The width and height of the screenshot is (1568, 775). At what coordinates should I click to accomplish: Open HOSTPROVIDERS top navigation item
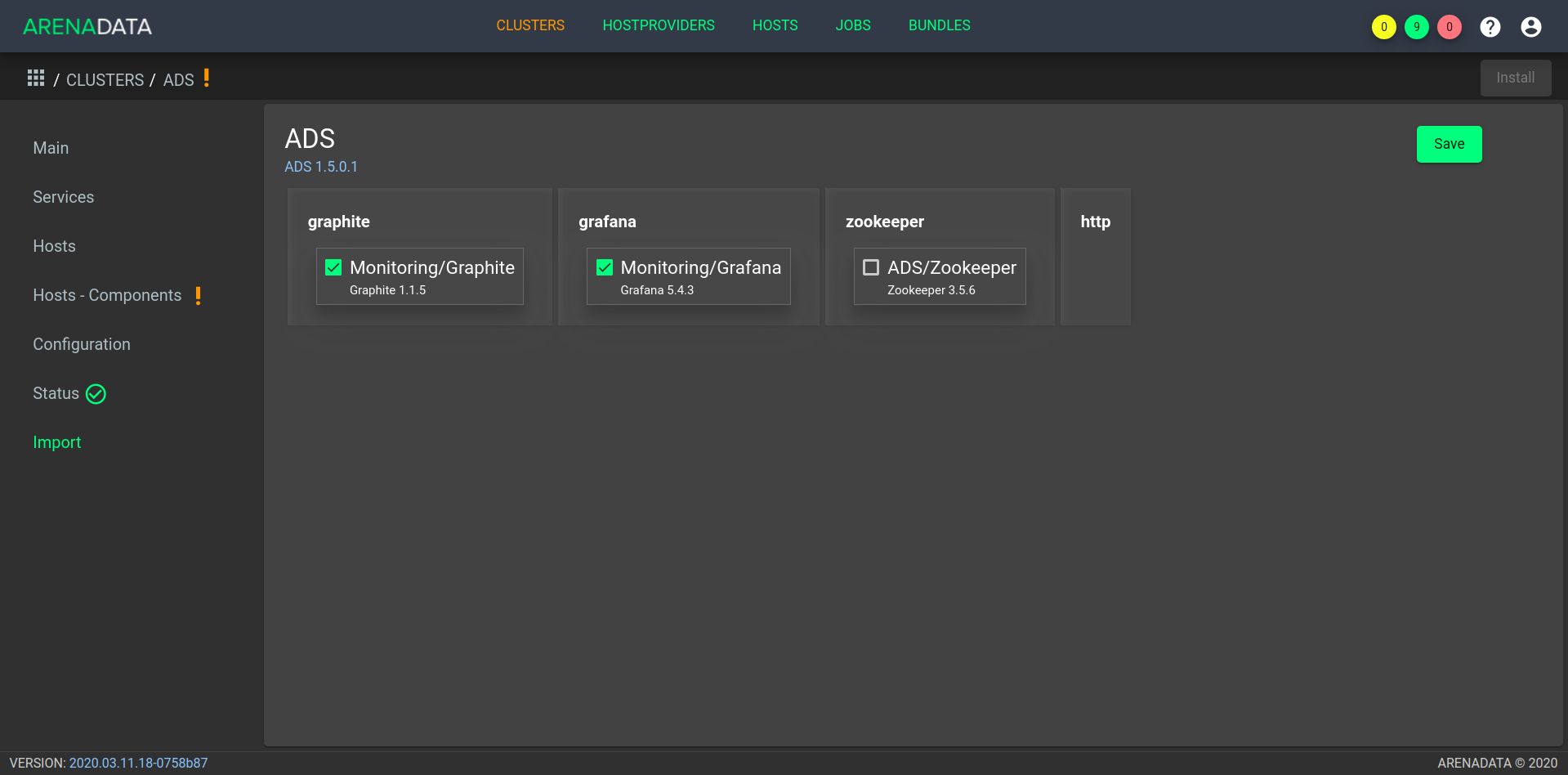tap(659, 25)
